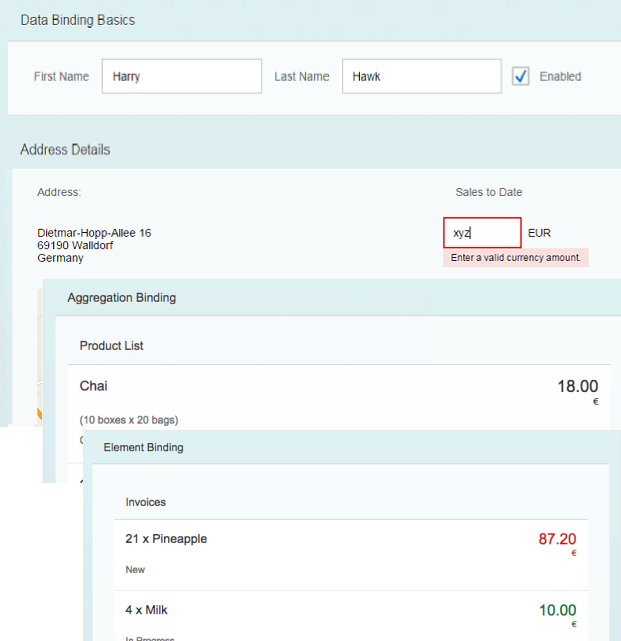
Task: Click the Aggregation Binding panel title
Action: (122, 298)
